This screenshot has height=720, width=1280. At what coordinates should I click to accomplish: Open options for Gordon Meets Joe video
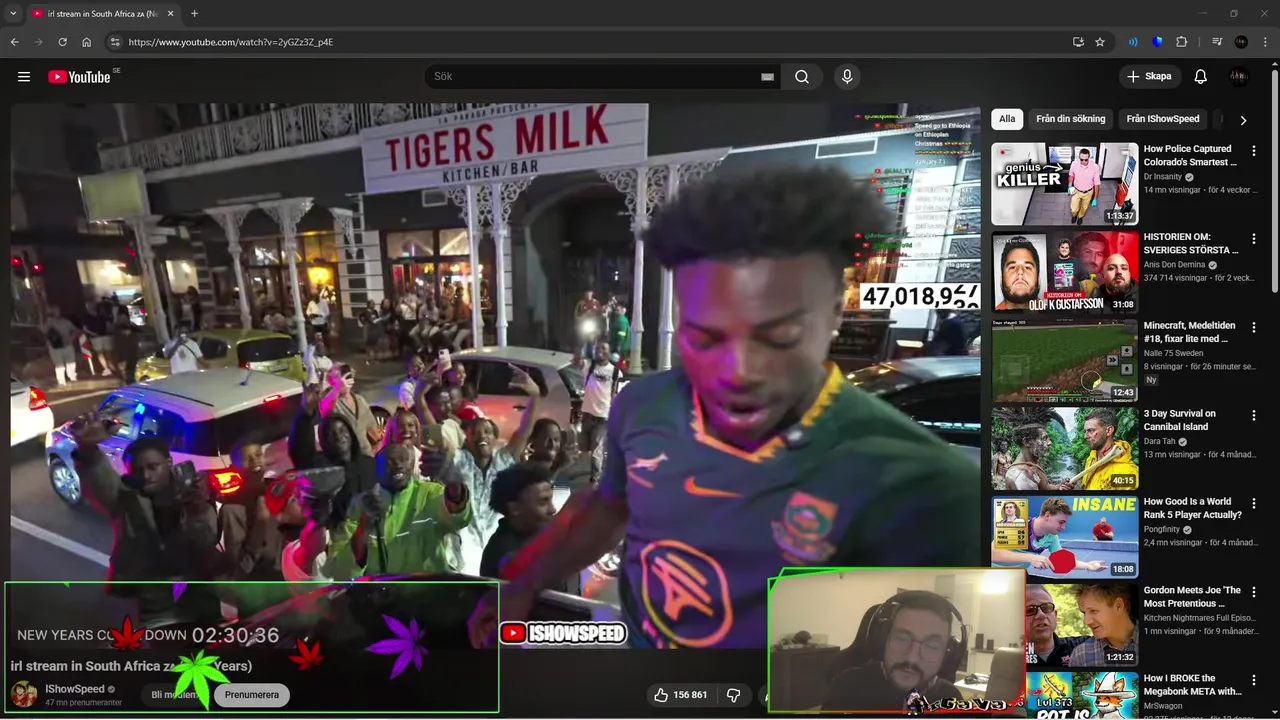click(x=1254, y=592)
